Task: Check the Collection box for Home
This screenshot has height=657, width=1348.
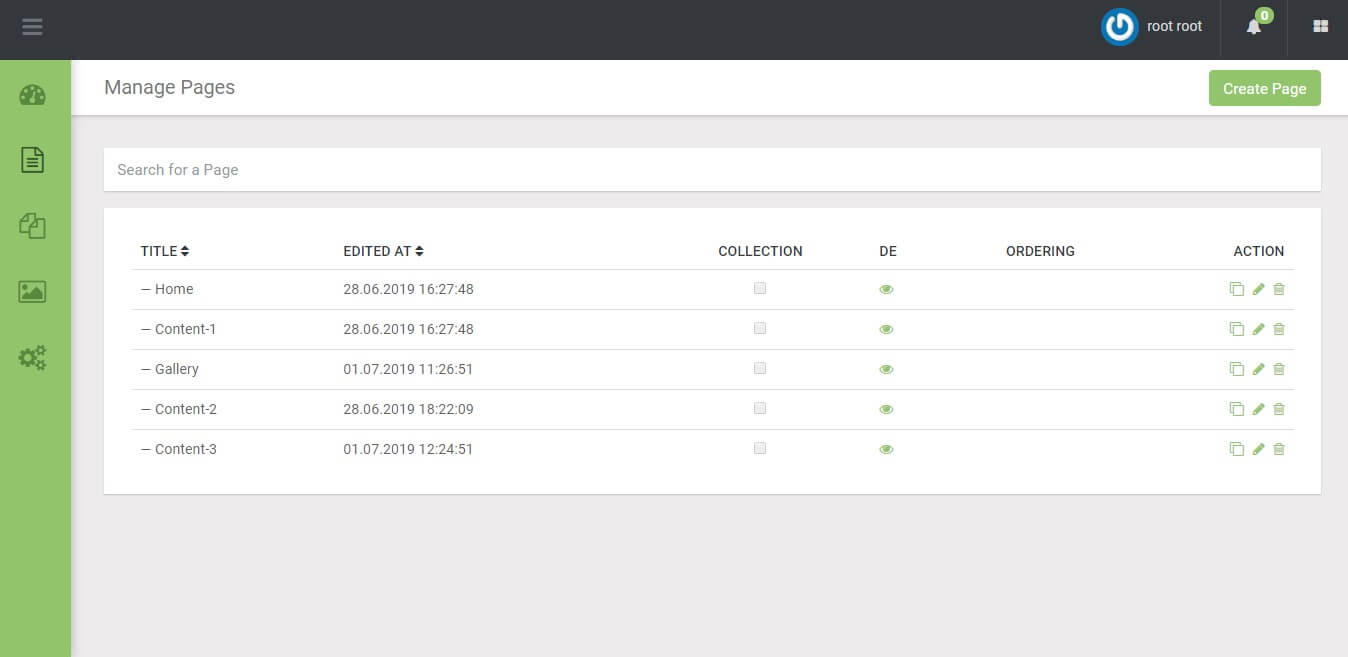Action: [760, 288]
